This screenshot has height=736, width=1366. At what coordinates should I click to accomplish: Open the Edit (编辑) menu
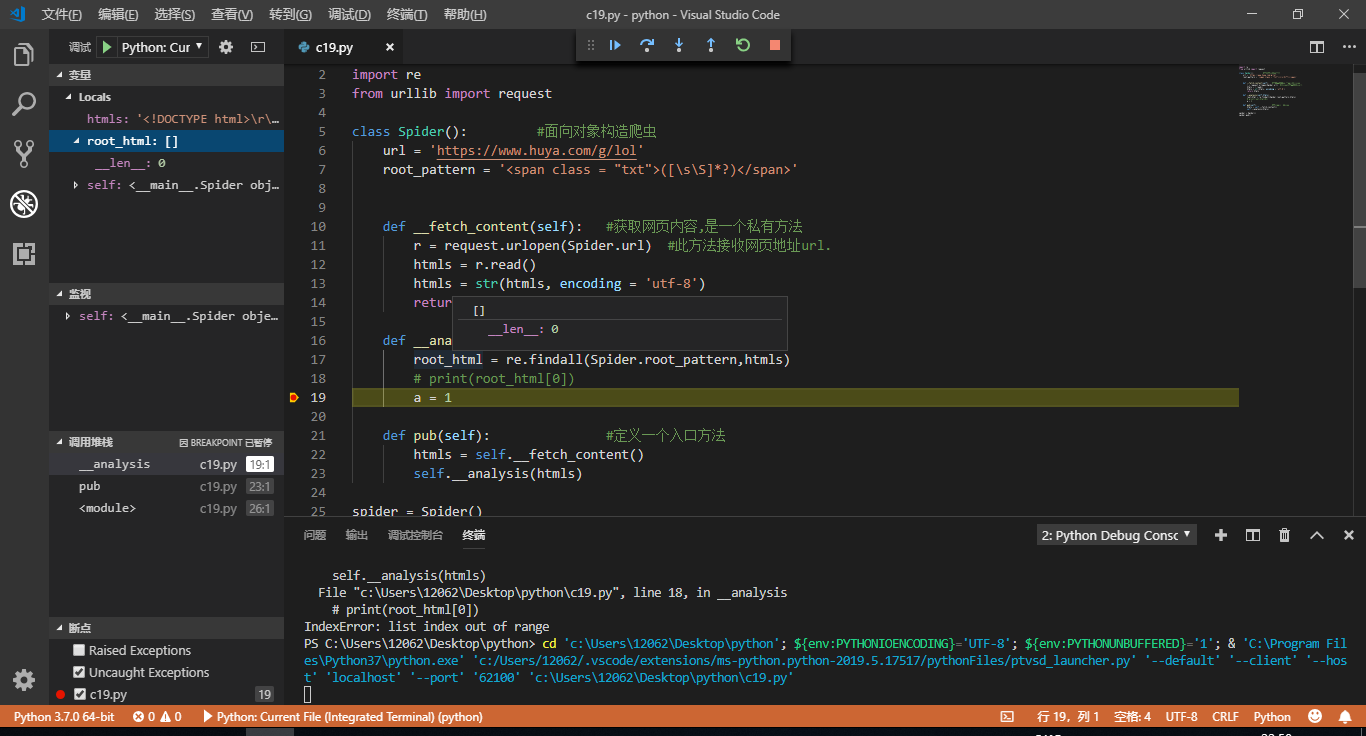[x=118, y=14]
